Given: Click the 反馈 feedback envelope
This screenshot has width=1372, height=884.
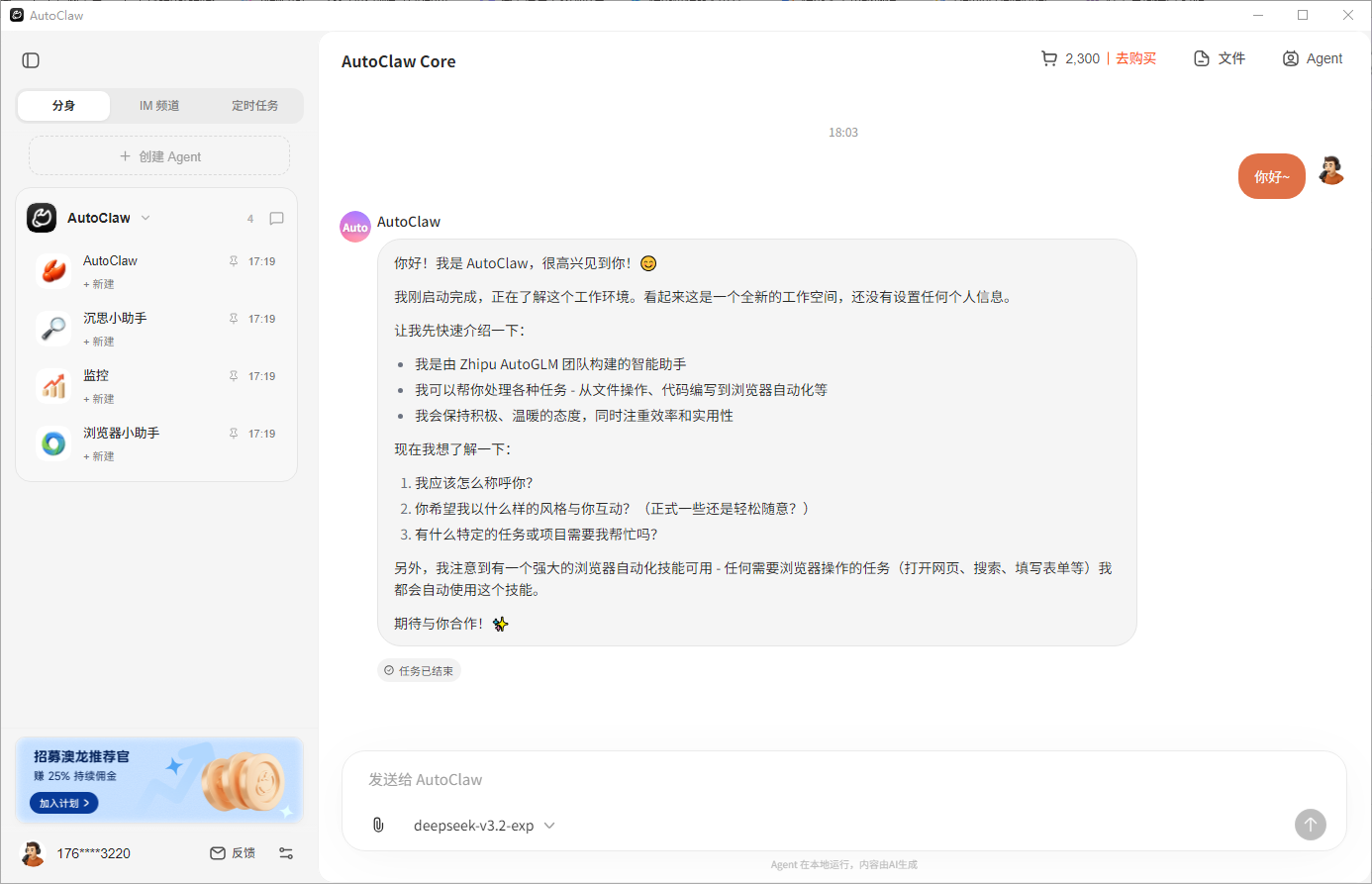Looking at the screenshot, I should [233, 853].
